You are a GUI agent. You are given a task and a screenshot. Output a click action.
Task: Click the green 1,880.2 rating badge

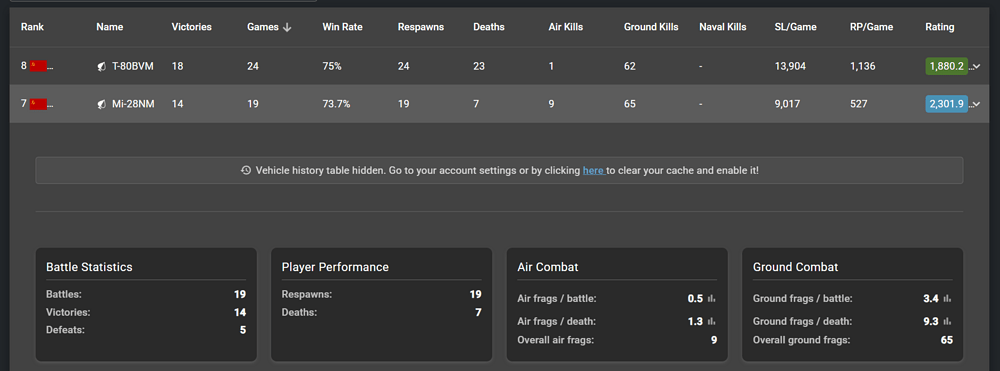[946, 66]
